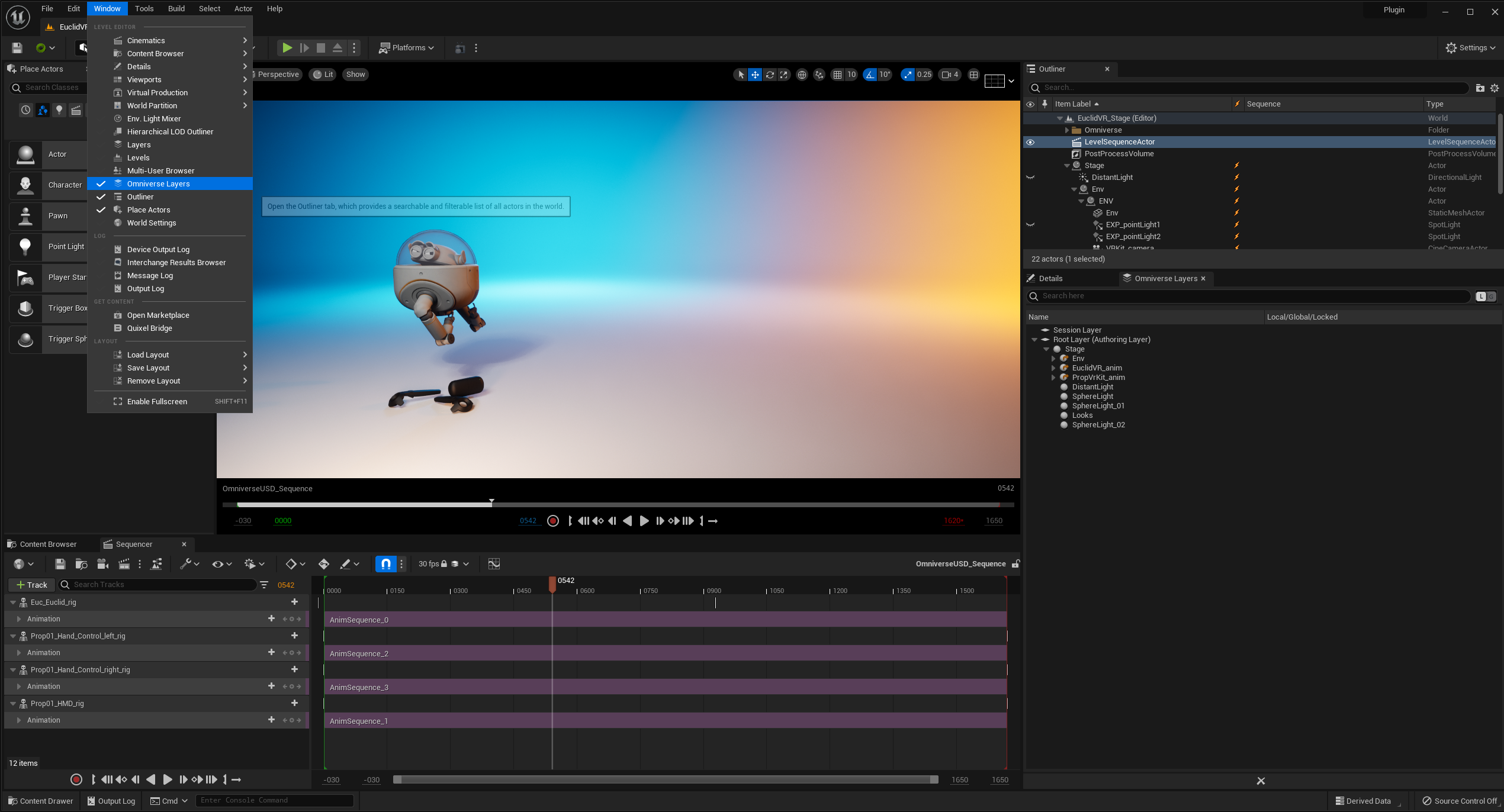Open the Settings dropdown
The image size is (1504, 812).
1470,48
